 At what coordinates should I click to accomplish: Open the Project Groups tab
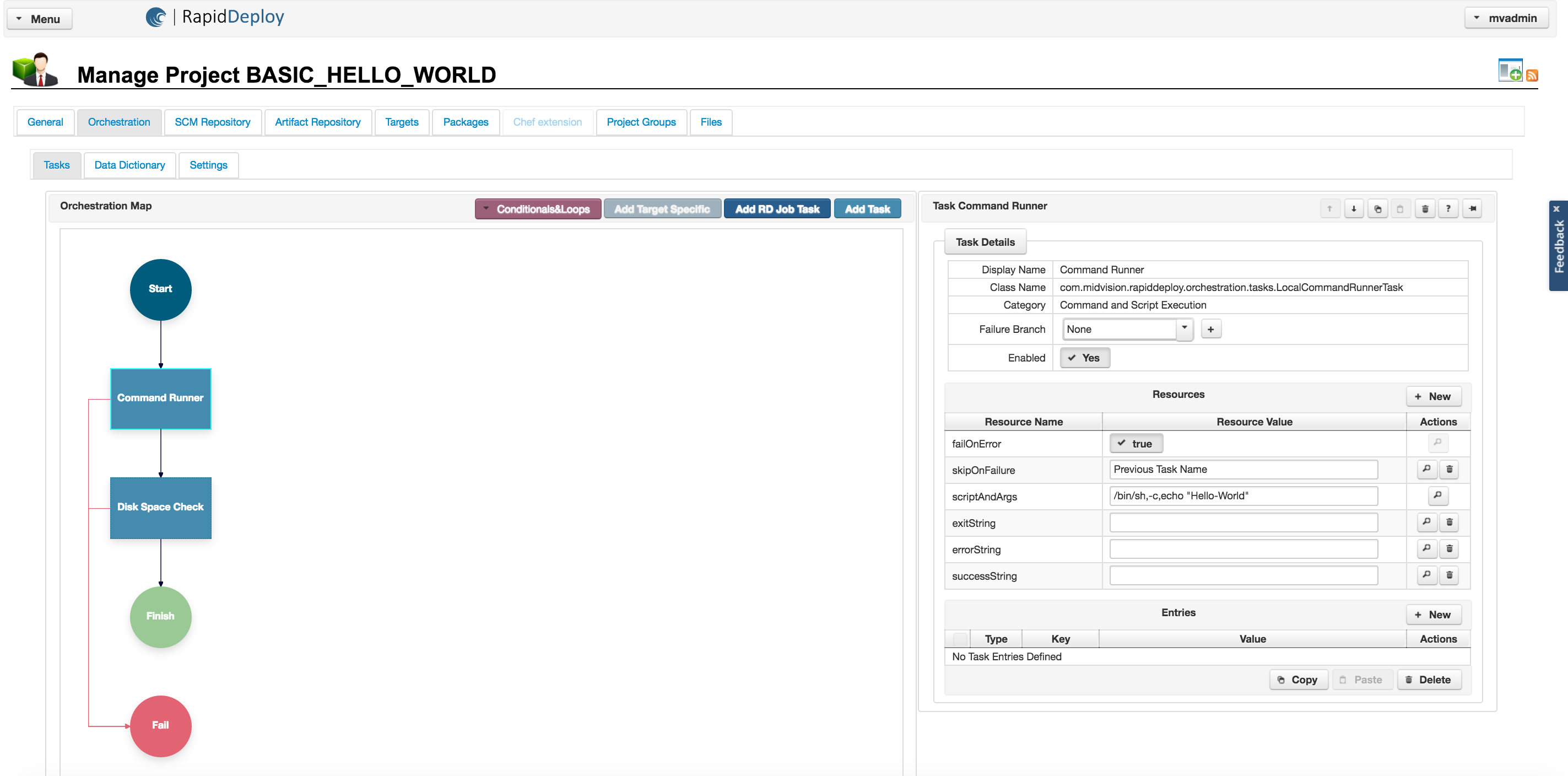pos(641,122)
